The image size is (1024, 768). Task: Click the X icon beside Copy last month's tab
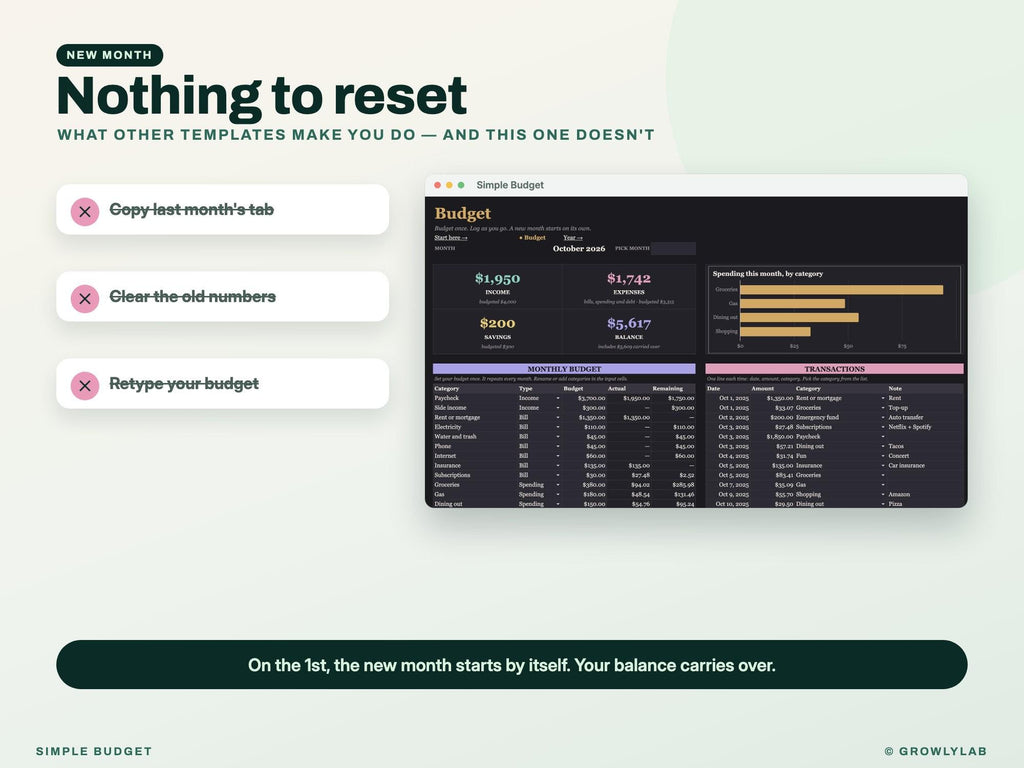coord(85,212)
